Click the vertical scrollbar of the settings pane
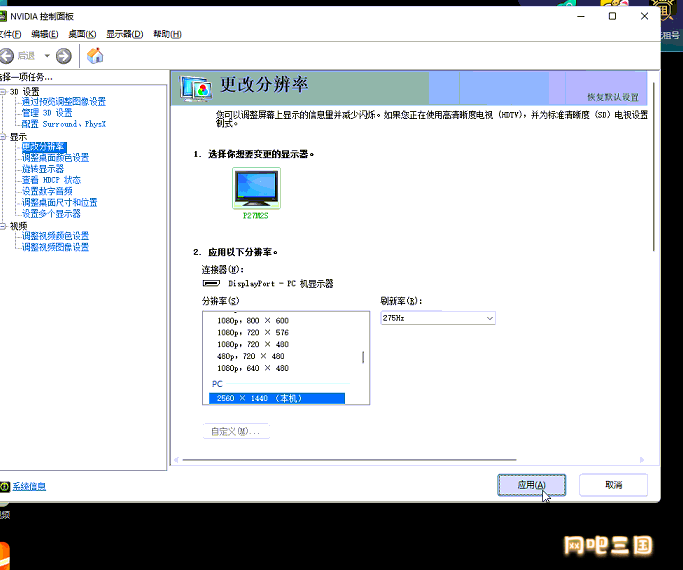Image resolution: width=683 pixels, height=570 pixels. point(654,167)
